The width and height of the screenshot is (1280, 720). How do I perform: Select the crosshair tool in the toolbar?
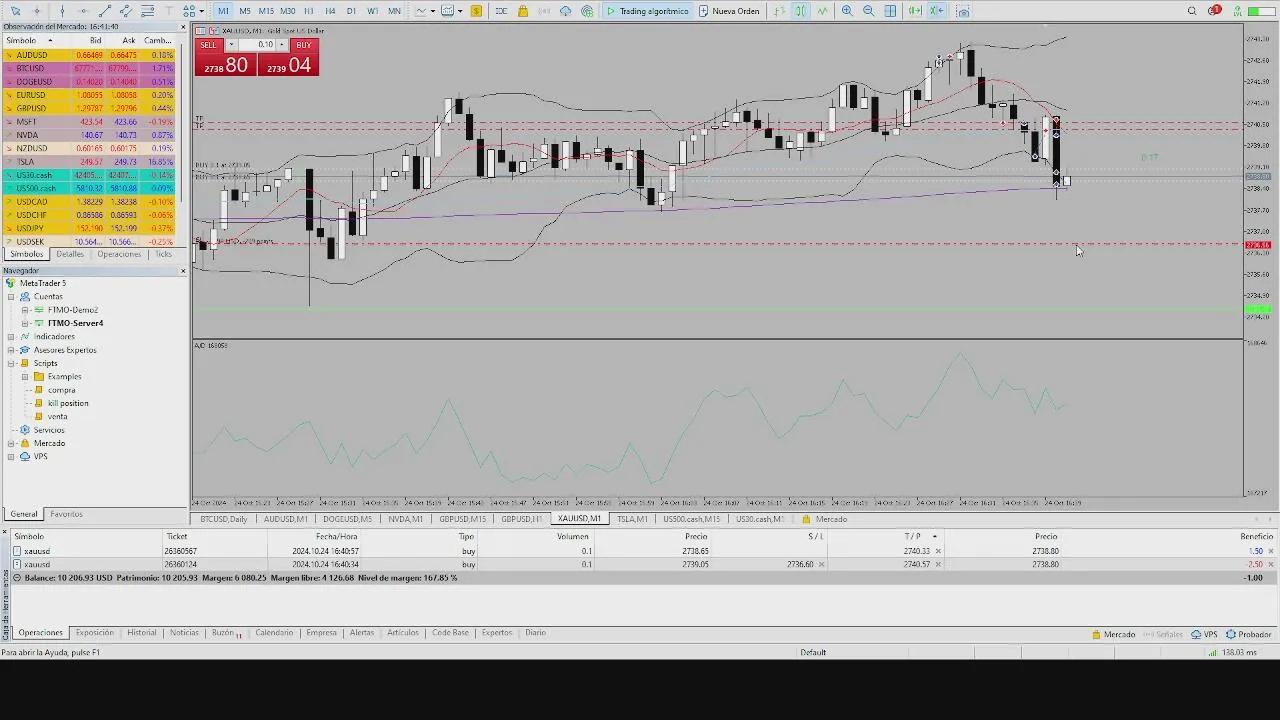pyautogui.click(x=36, y=11)
